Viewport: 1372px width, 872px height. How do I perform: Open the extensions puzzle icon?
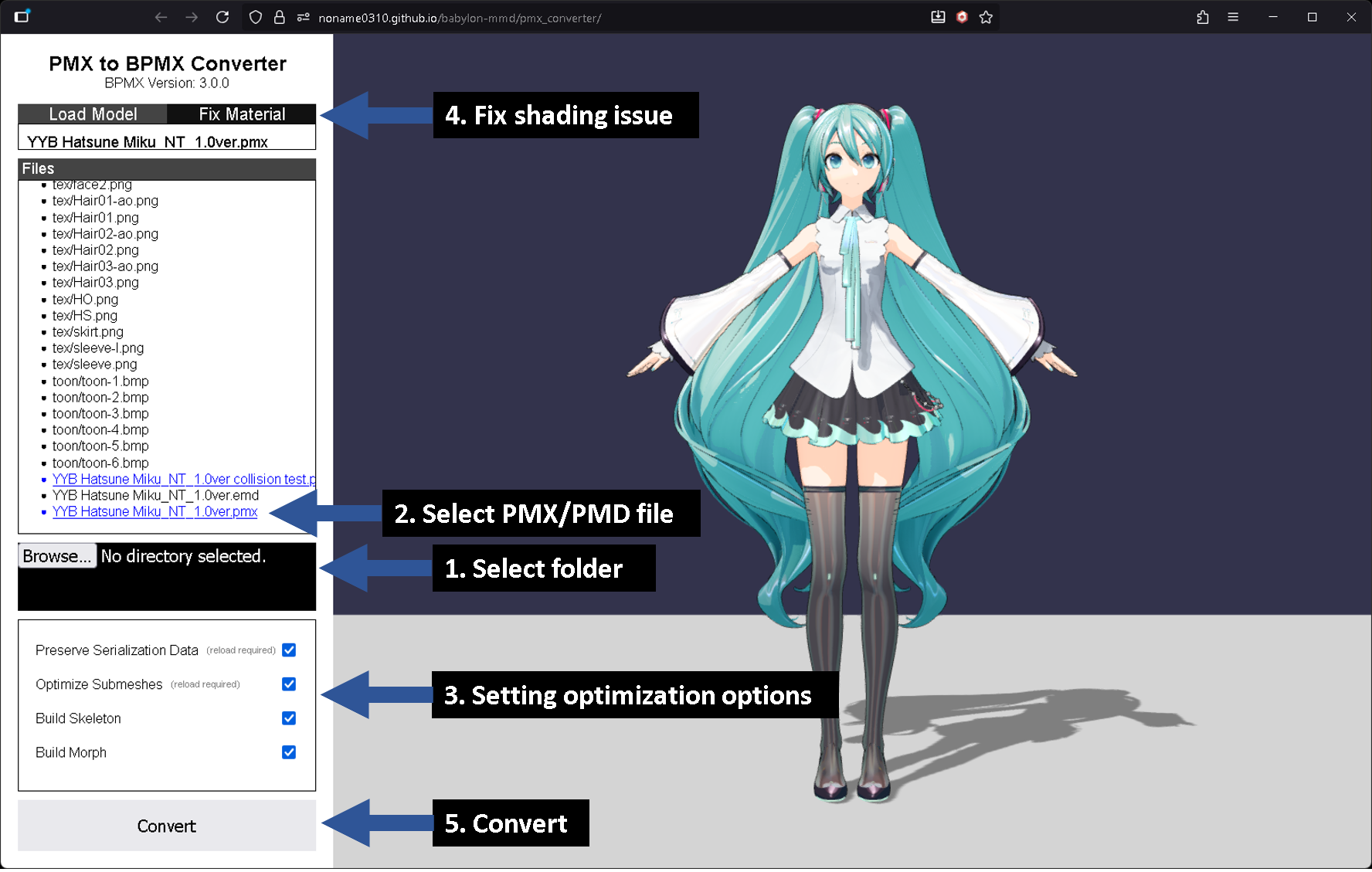click(1203, 17)
